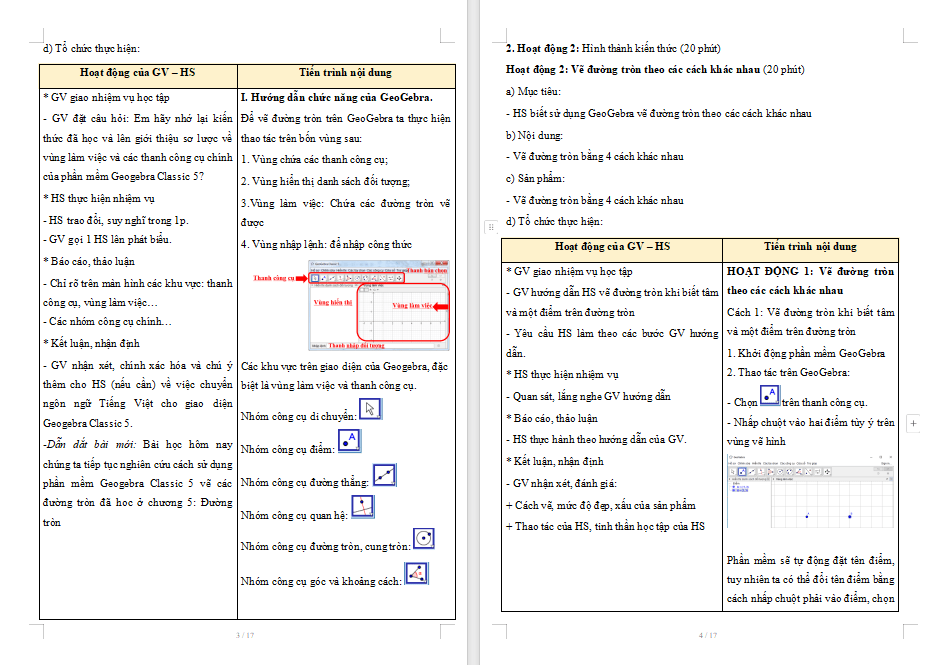Click the Point icon after 'Chọn' on page 4
Image resolution: width=941 pixels, height=665 pixels.
[x=770, y=397]
